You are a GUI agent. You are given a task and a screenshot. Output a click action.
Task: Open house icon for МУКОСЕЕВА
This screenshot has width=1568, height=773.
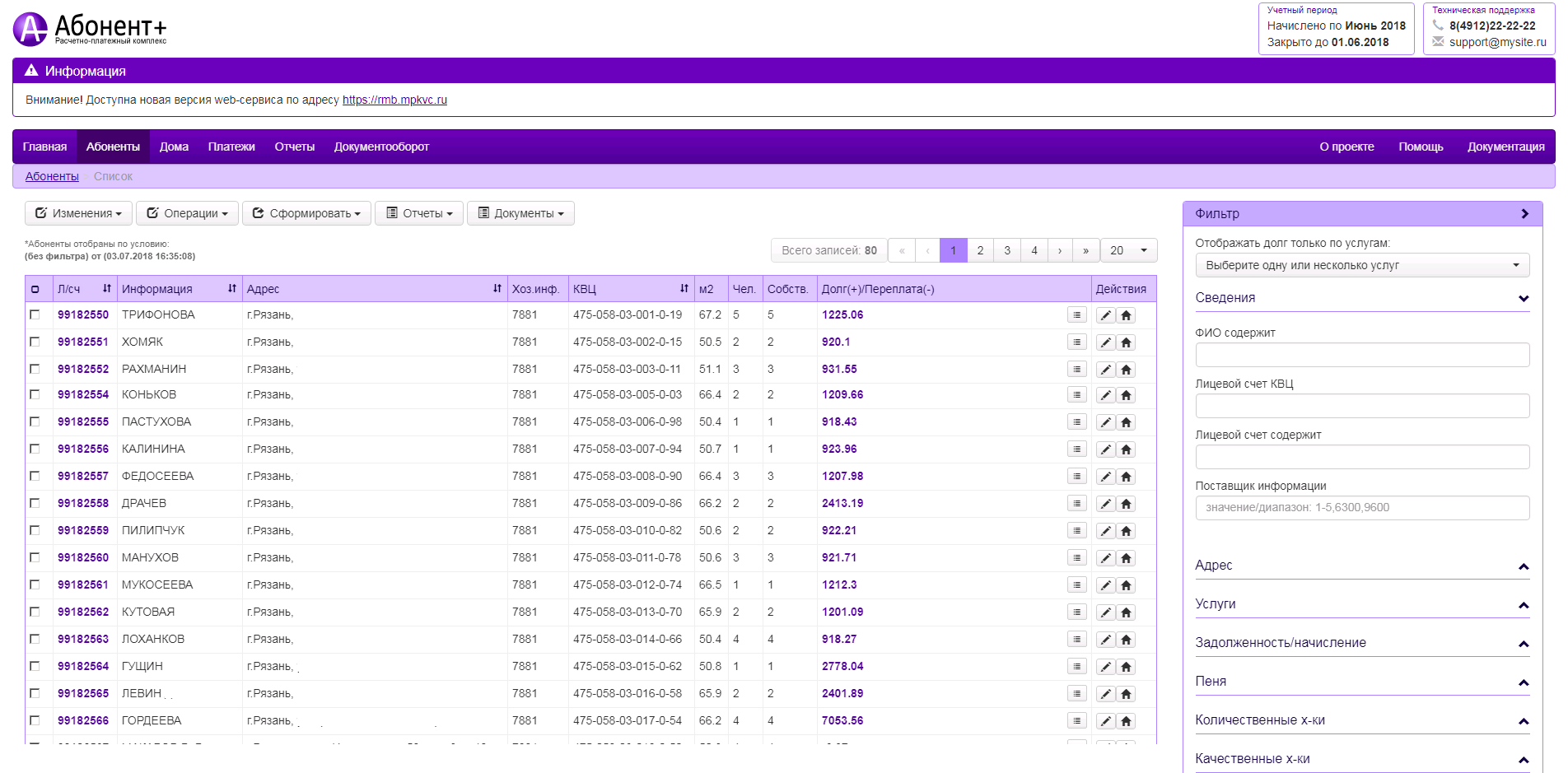pyautogui.click(x=1126, y=585)
